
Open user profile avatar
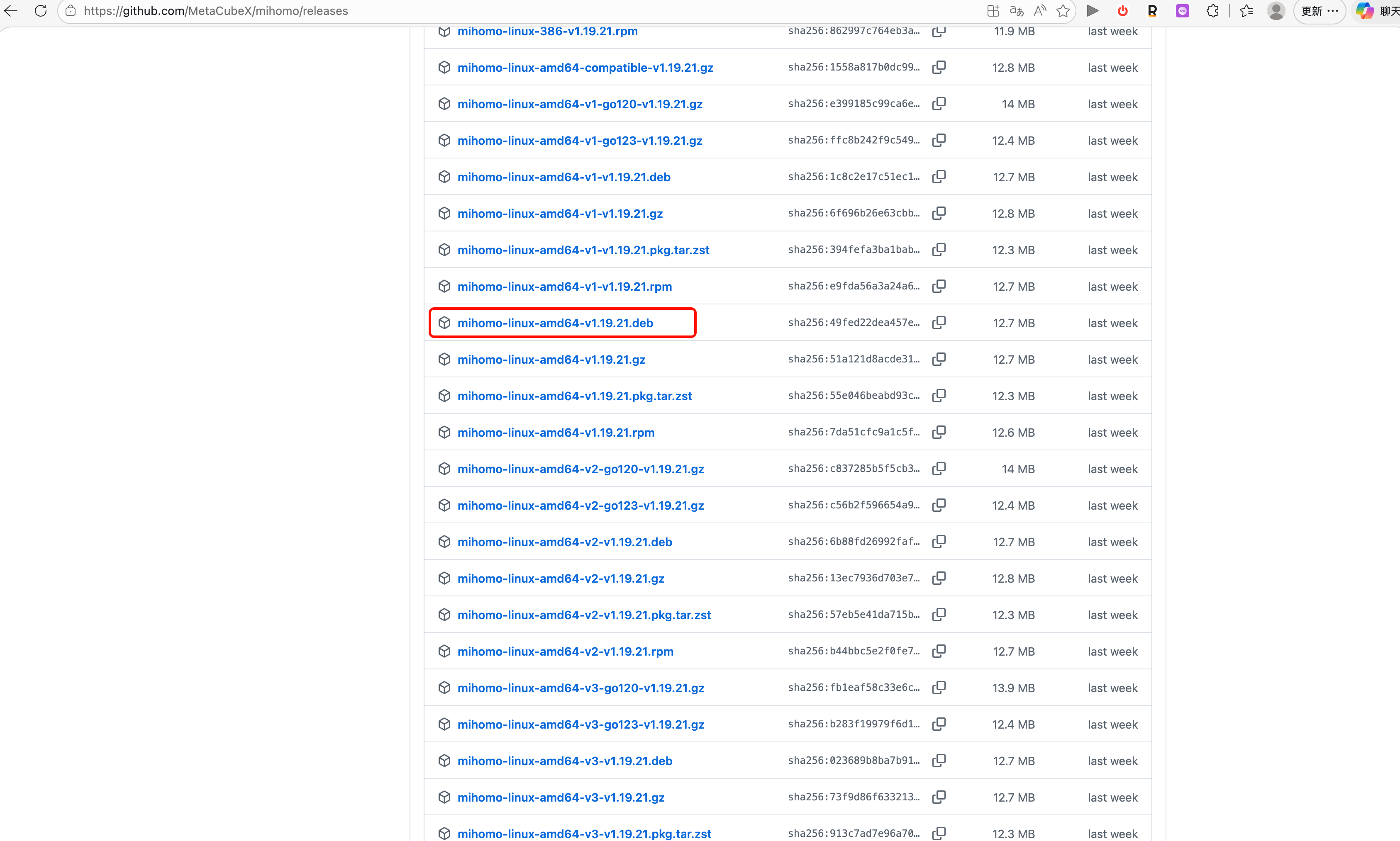(1276, 11)
